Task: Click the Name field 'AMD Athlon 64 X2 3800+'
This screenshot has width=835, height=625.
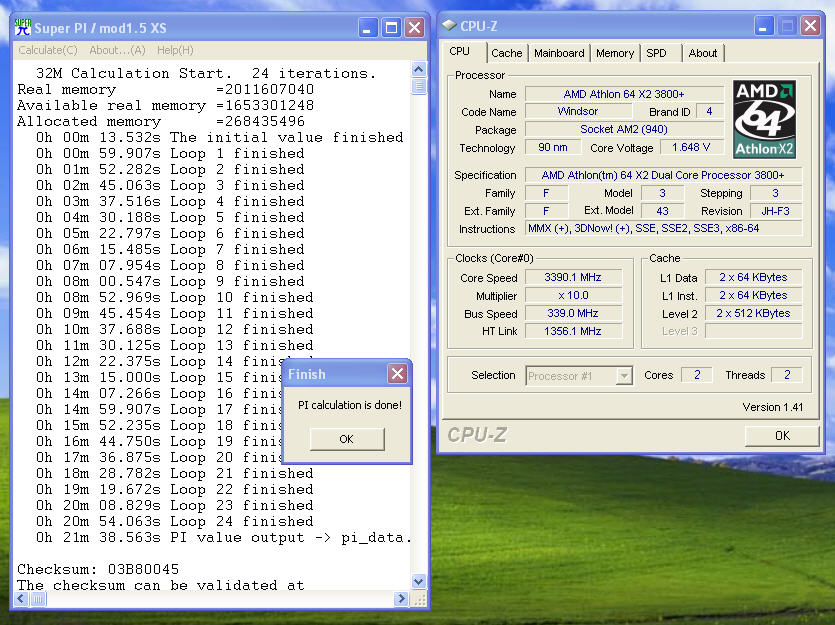Action: (624, 94)
